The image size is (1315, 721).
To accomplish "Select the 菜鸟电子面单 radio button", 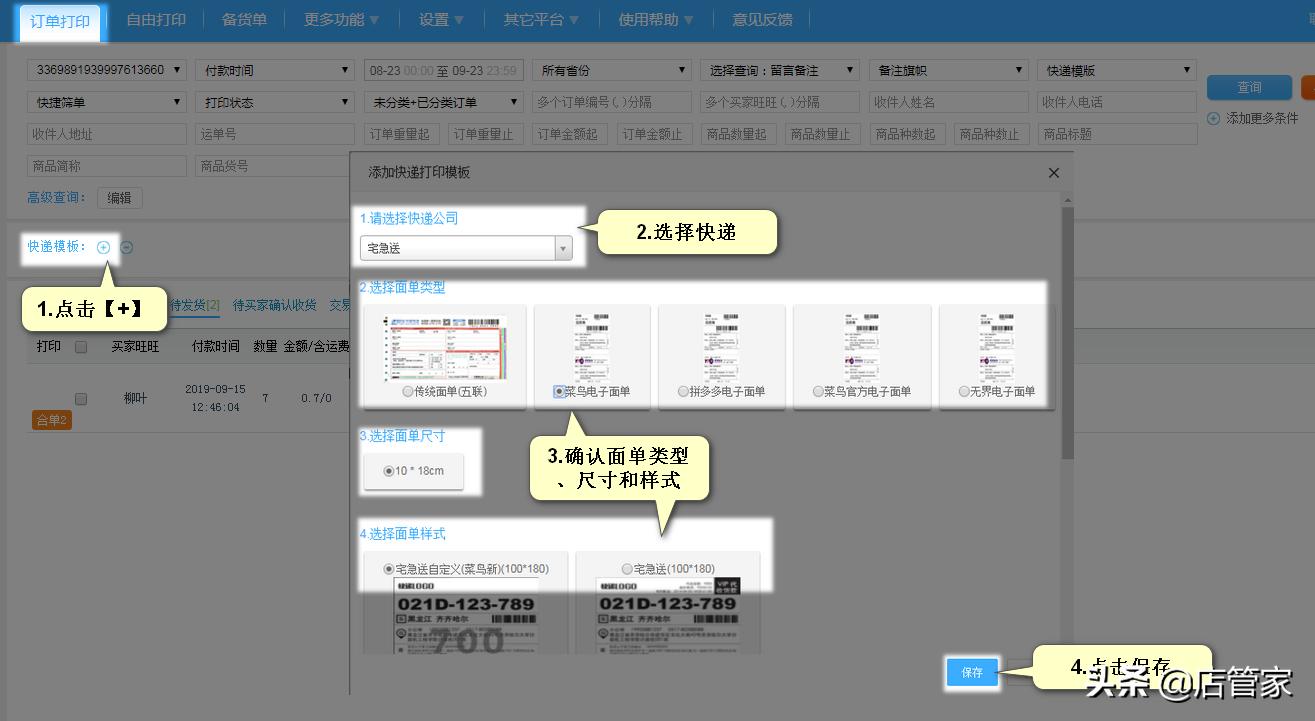I will (x=559, y=392).
